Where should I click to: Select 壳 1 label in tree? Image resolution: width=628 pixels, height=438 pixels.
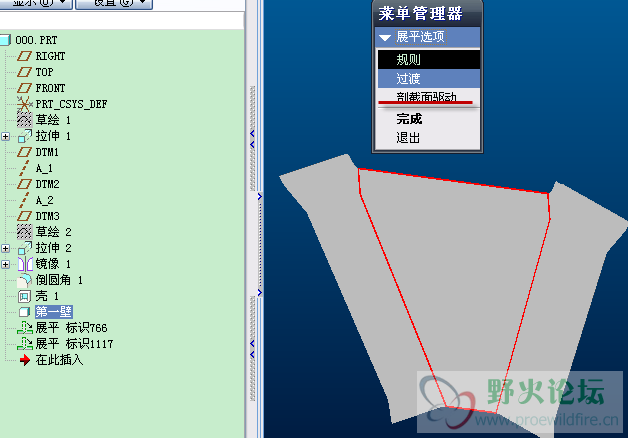pos(47,296)
